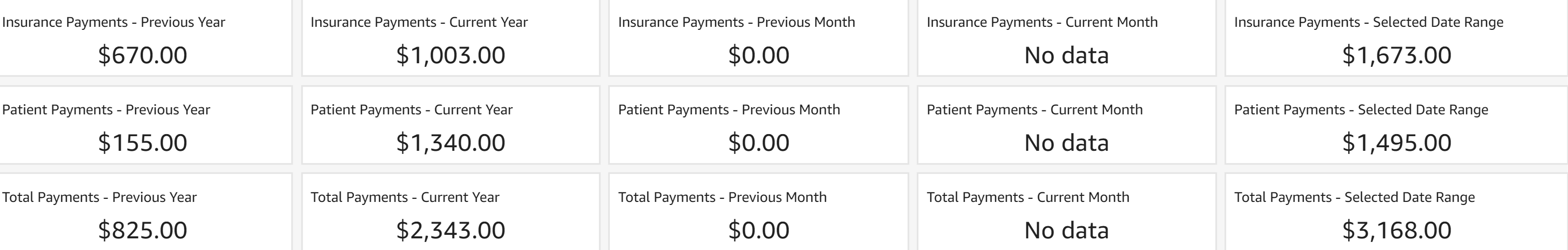Select the $1,495.00 patient payments value

point(1396,143)
